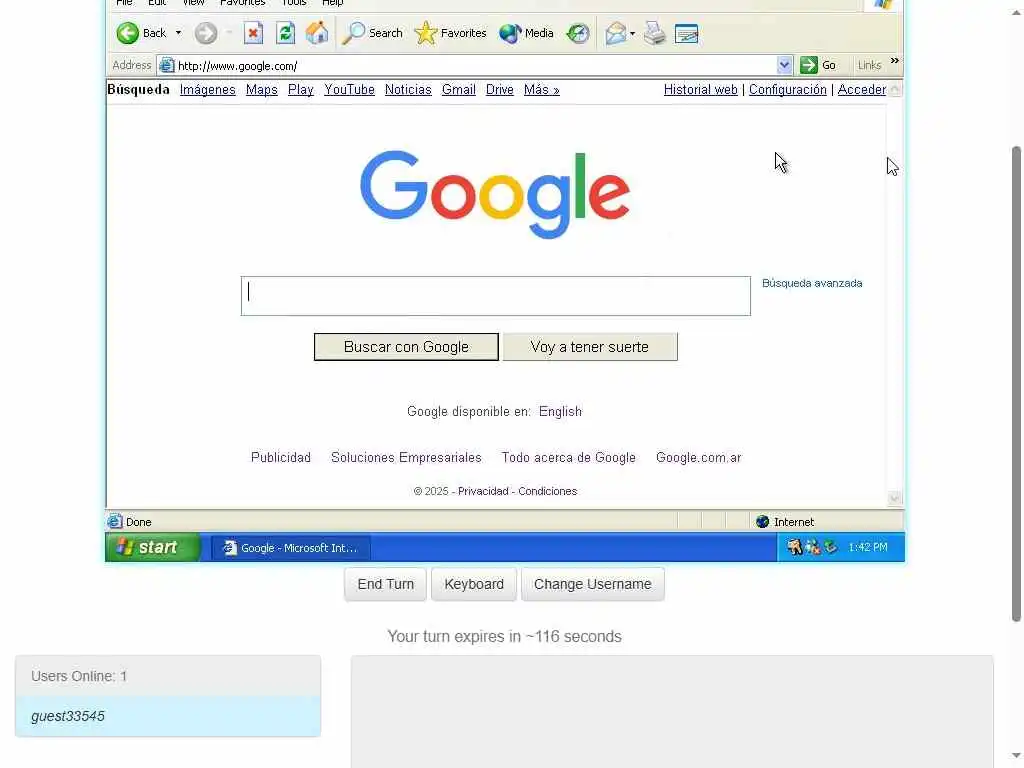Open Soluciones Empresariales link
1024x768 pixels.
[406, 457]
